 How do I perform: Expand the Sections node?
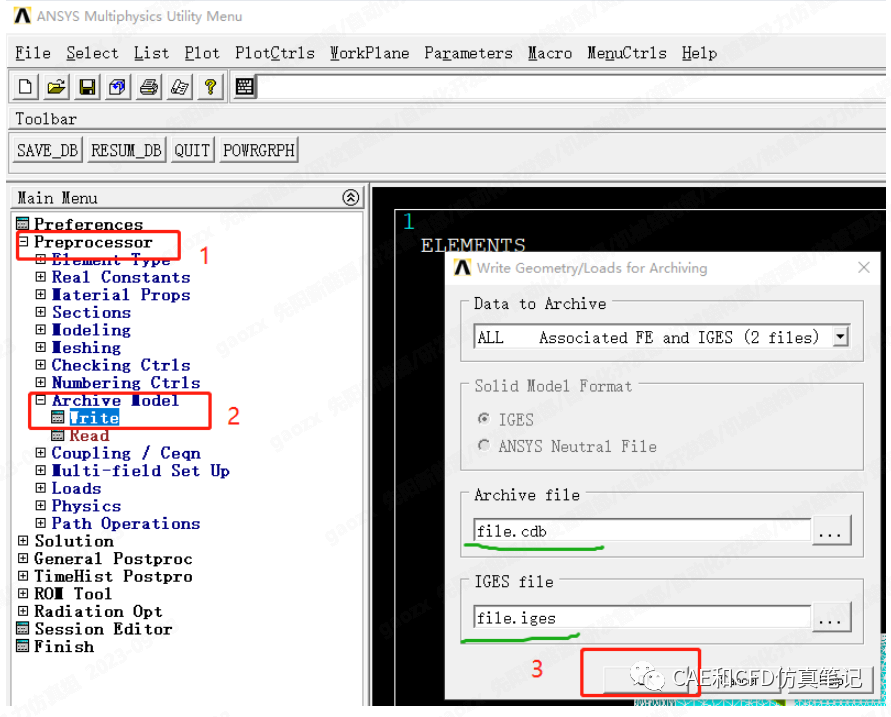(x=40, y=312)
